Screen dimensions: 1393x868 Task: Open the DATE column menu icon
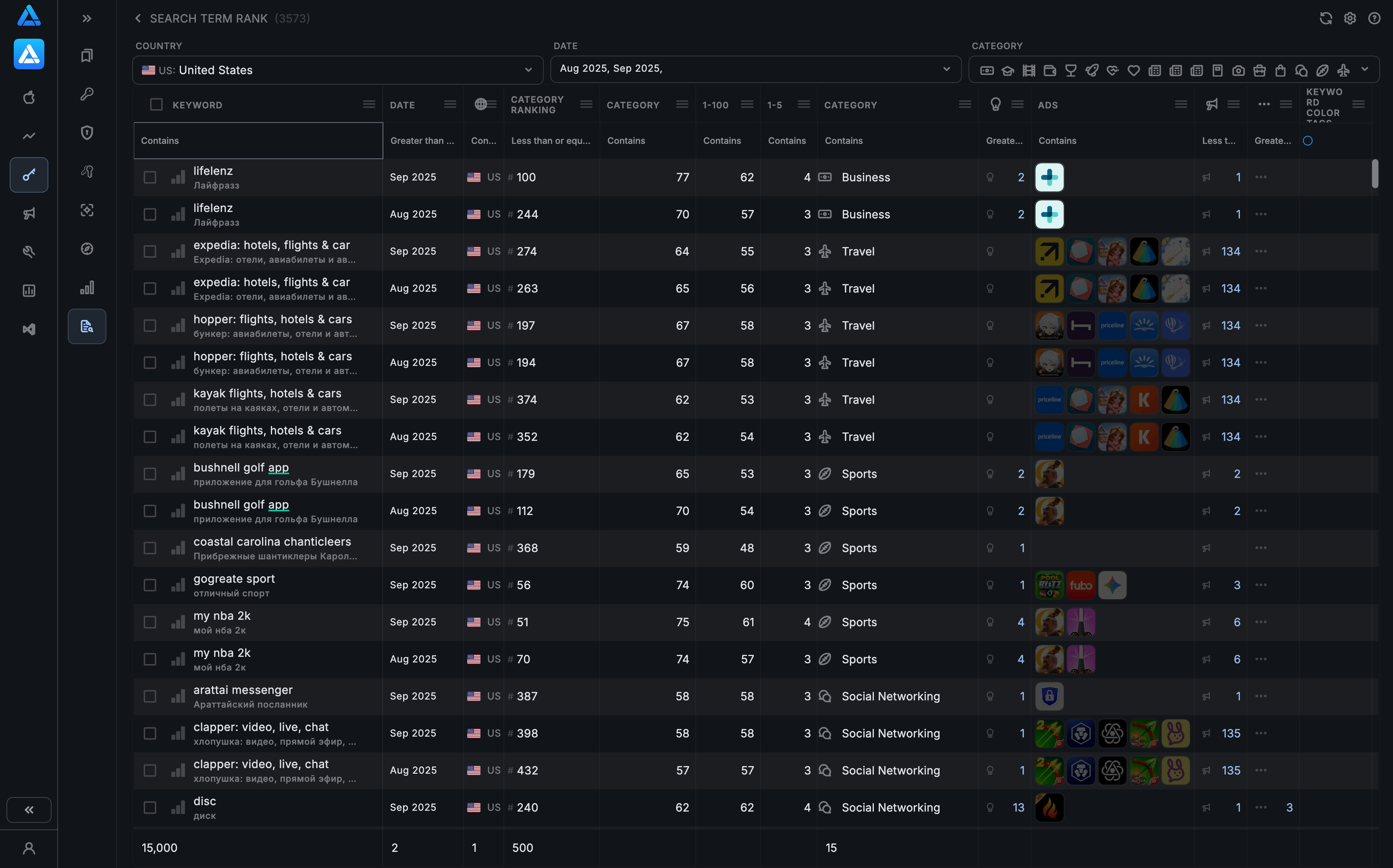pos(450,104)
